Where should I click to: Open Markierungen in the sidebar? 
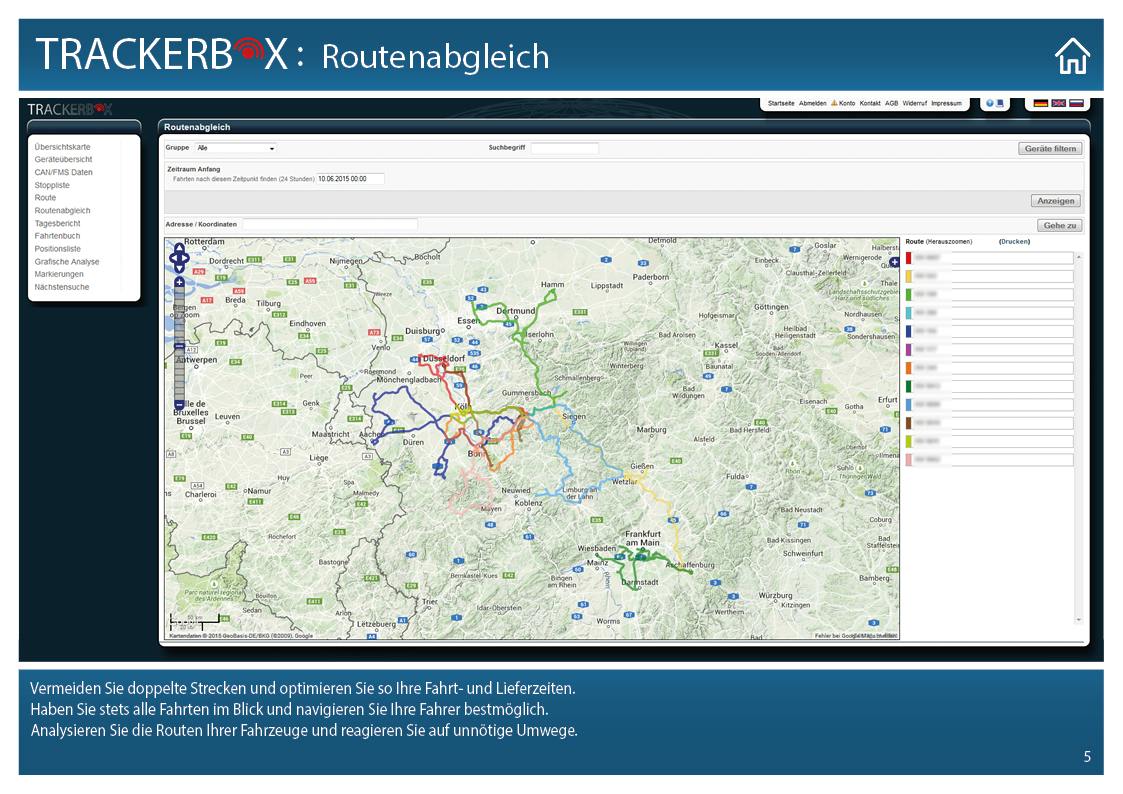point(59,274)
